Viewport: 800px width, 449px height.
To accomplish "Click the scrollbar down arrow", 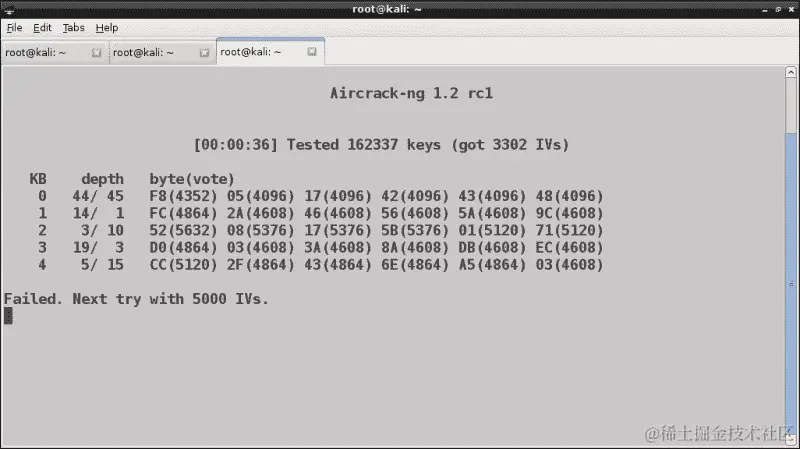I will 791,440.
